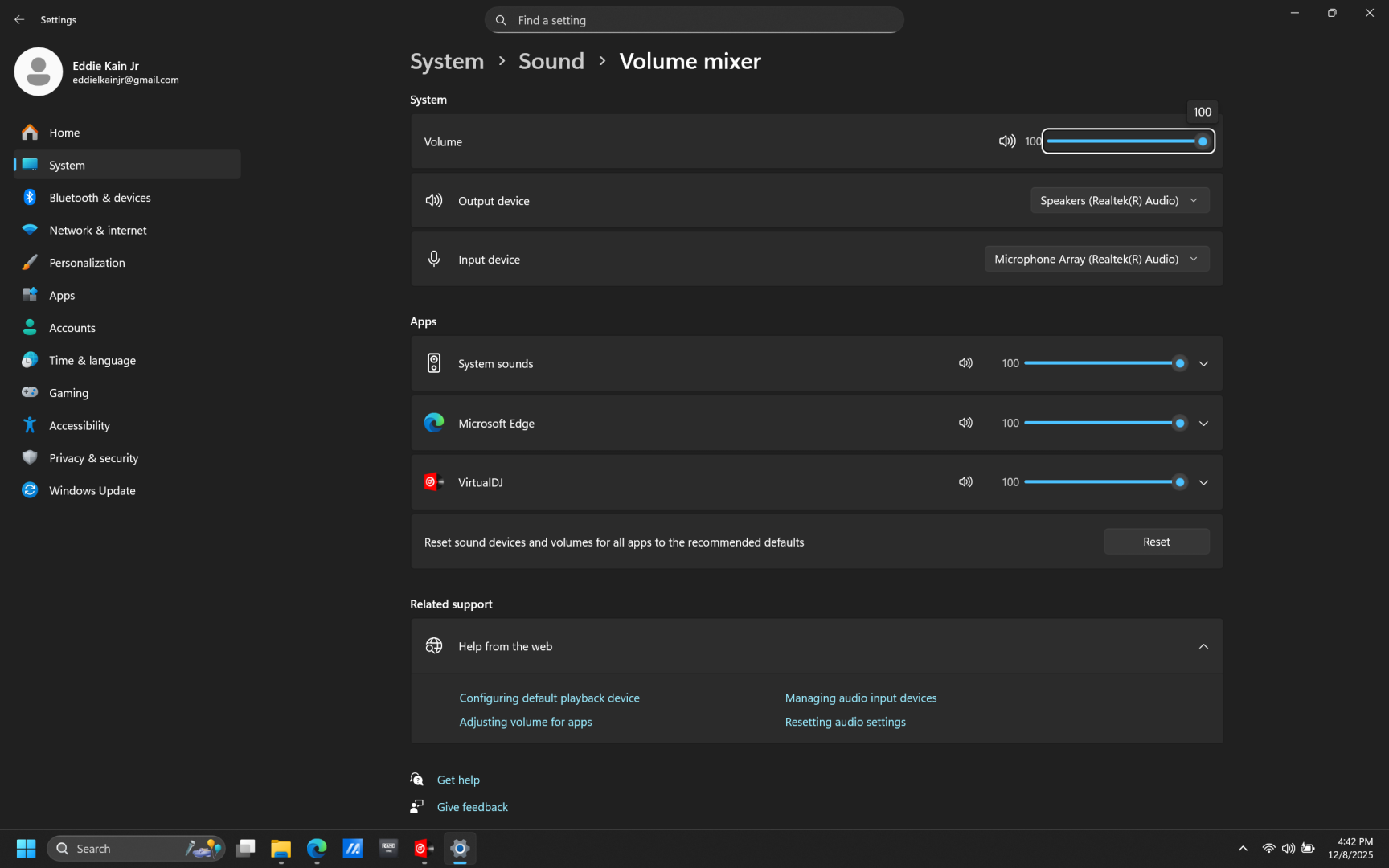Collapse Help from the web section
Screen dimensions: 1389x868
pos(1203,646)
